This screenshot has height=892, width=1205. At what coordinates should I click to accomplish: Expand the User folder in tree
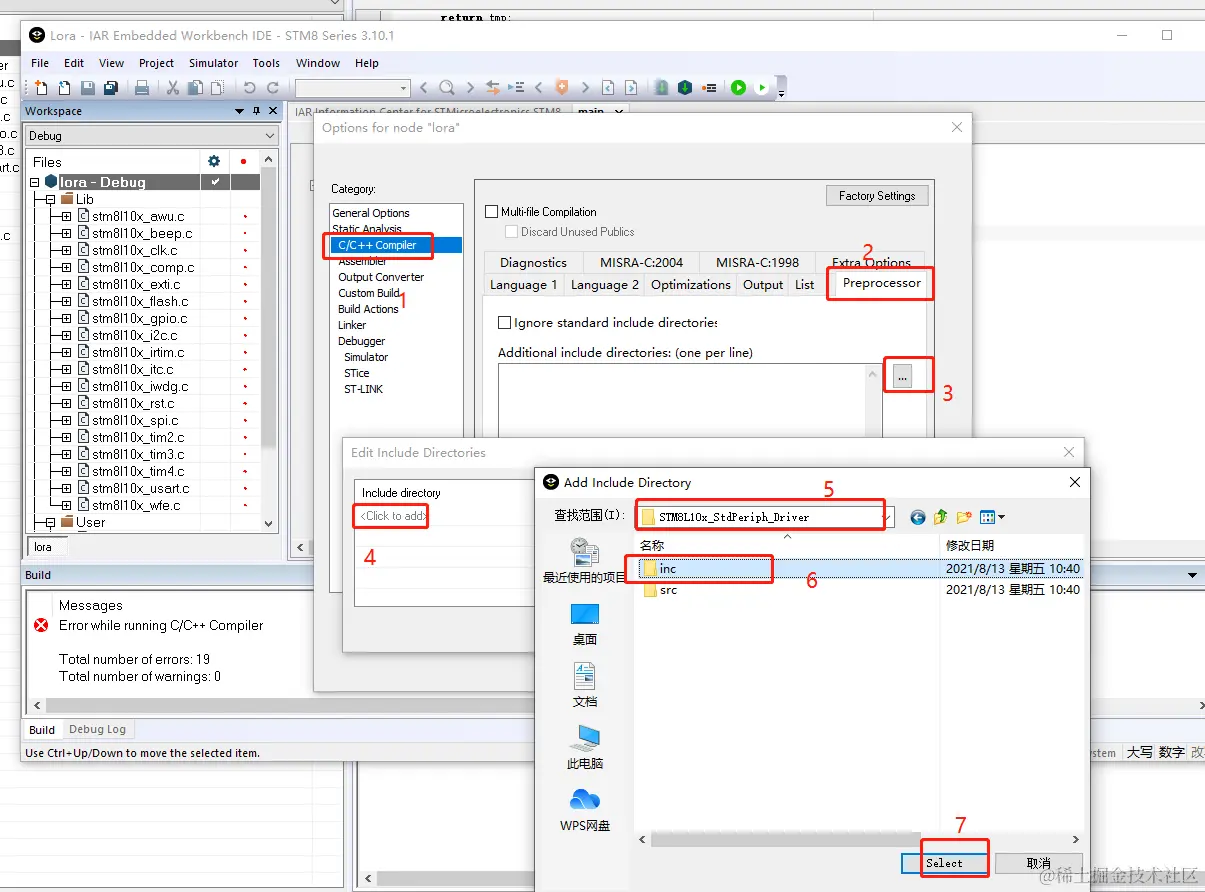coord(50,522)
